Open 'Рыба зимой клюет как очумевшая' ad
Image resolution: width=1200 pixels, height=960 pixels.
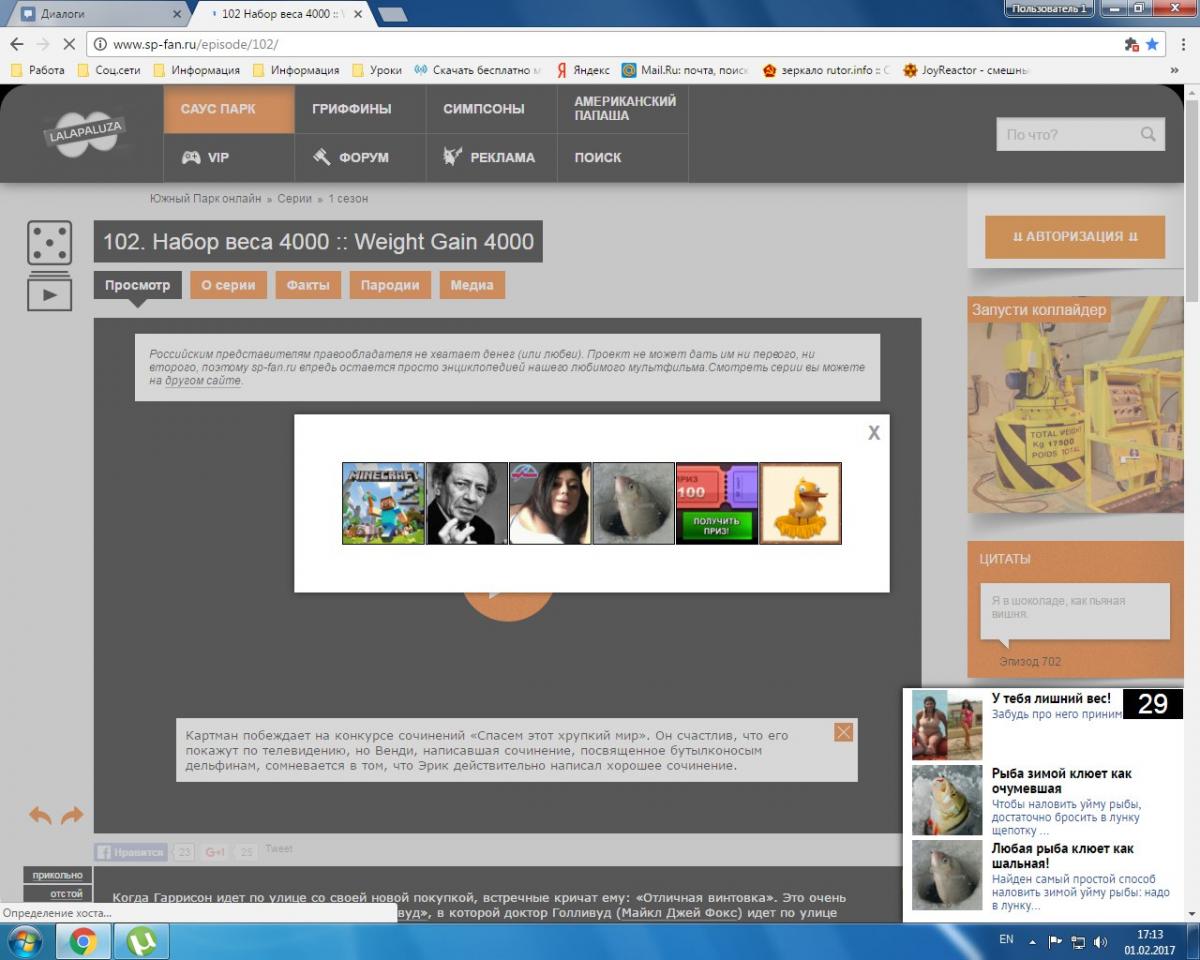pos(1062,781)
